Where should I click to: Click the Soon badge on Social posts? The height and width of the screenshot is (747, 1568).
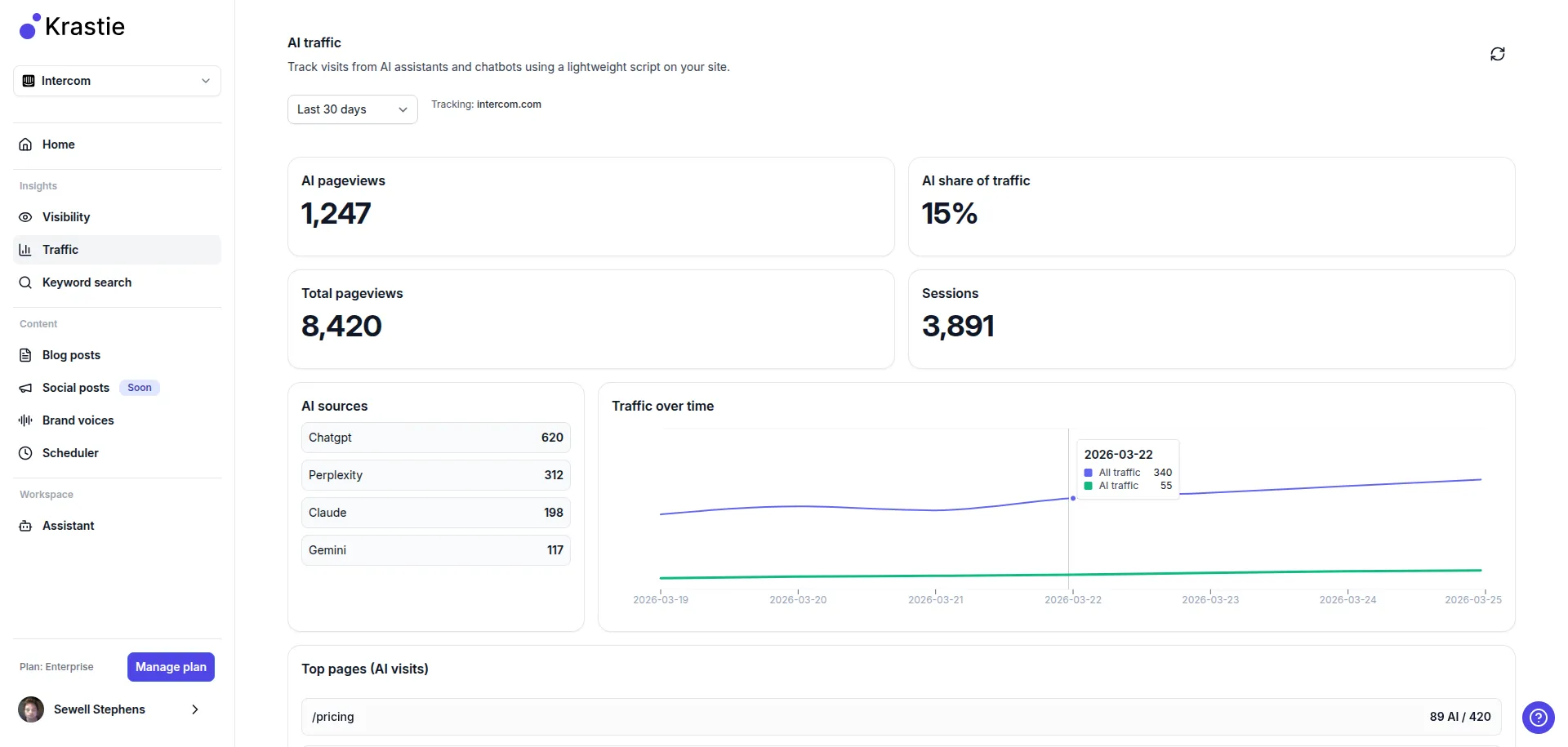coord(140,388)
